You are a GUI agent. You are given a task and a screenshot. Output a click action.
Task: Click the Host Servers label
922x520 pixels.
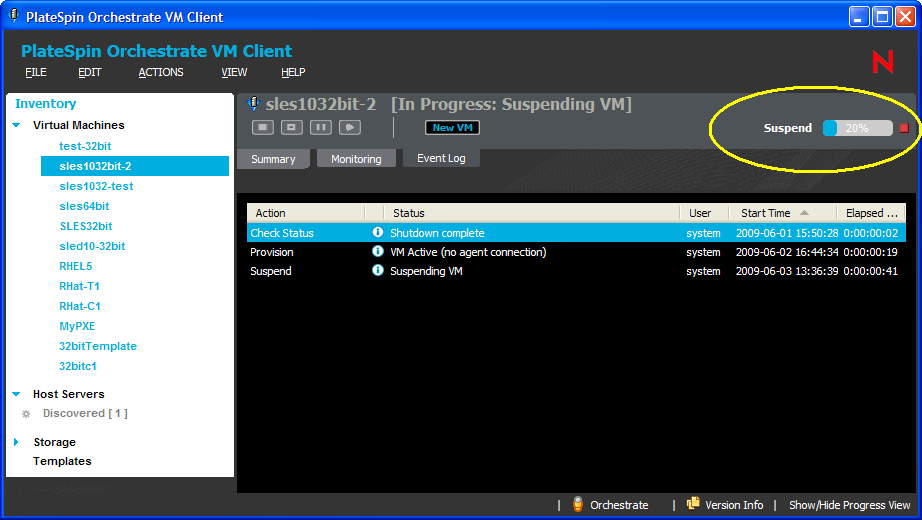click(x=69, y=394)
